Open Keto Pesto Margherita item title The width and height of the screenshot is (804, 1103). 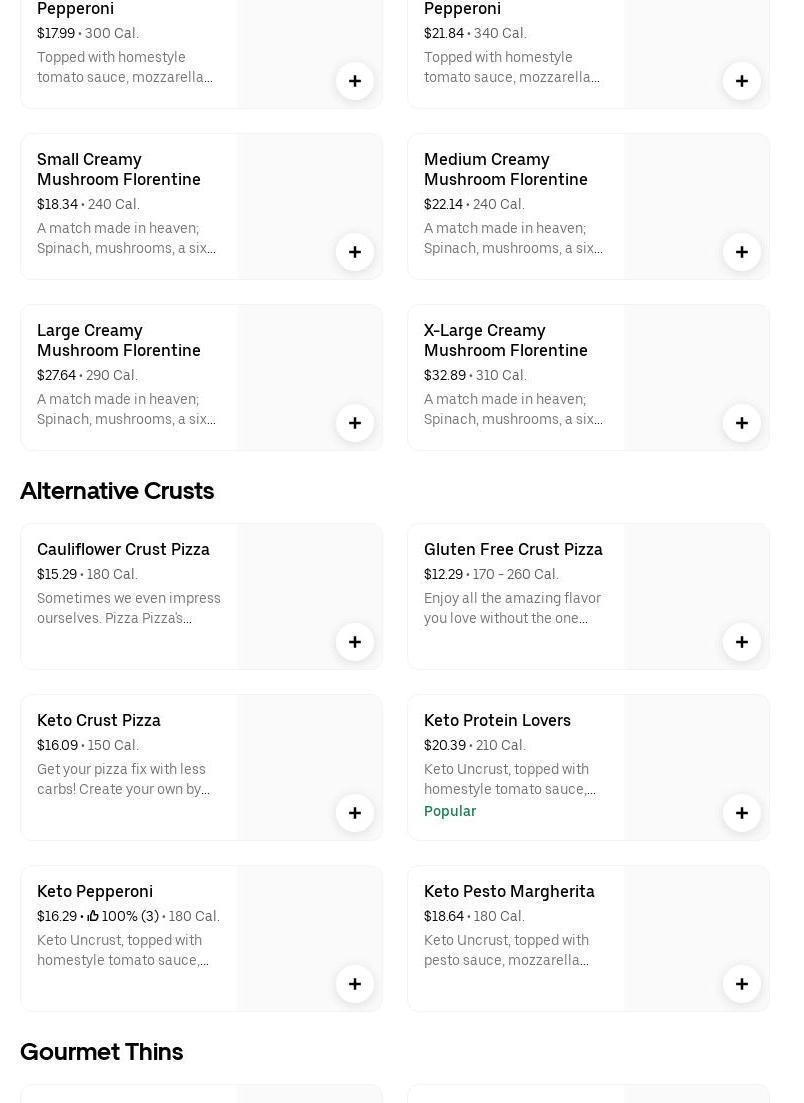click(x=509, y=891)
